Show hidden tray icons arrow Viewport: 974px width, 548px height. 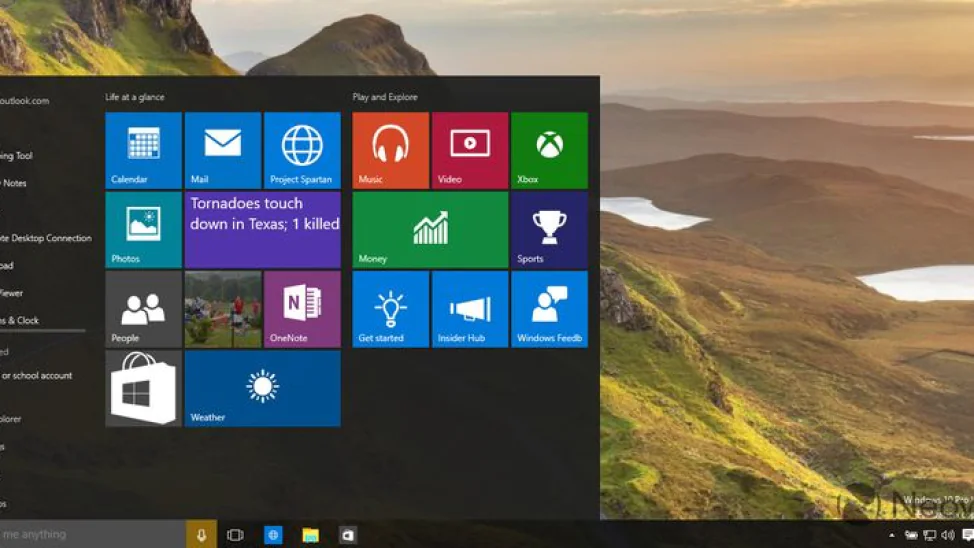[892, 535]
